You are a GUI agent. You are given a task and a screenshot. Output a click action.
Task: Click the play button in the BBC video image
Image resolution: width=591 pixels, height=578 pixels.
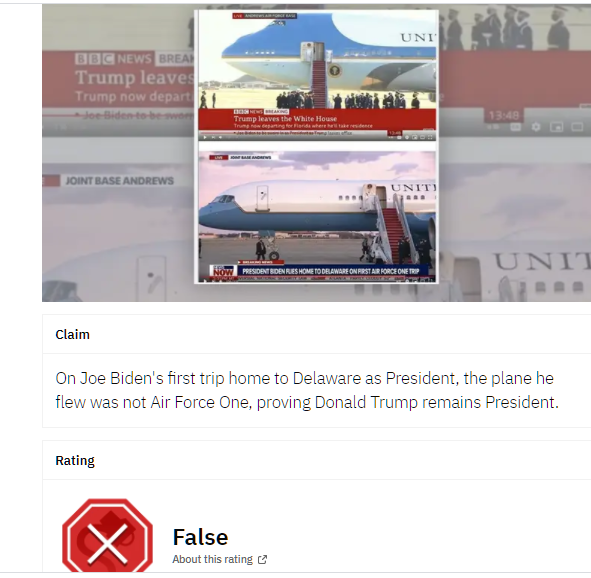[x=205, y=138]
